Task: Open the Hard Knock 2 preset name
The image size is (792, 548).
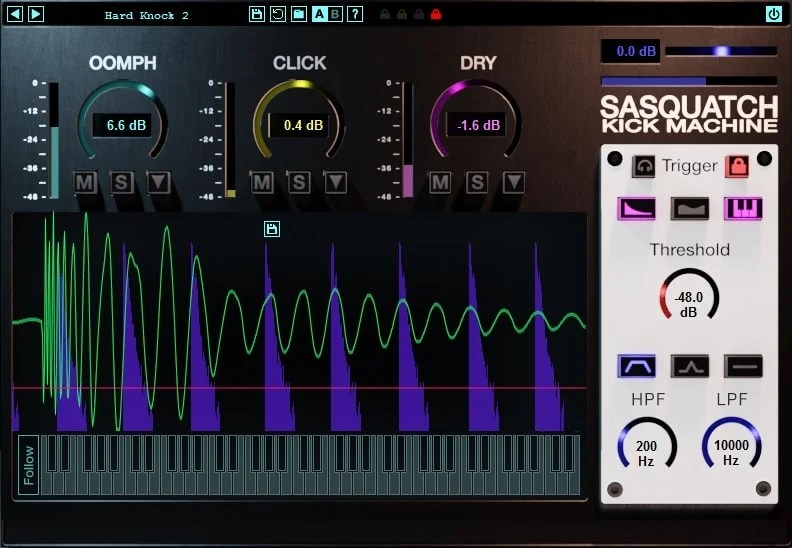Action: click(146, 15)
